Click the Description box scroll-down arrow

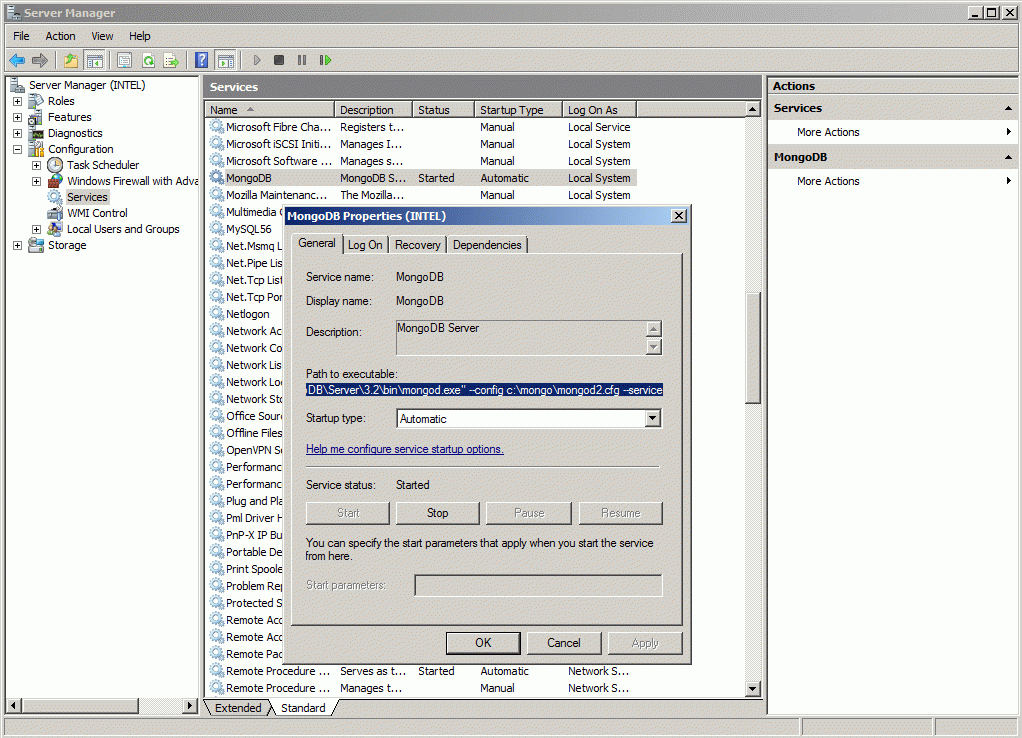click(654, 347)
